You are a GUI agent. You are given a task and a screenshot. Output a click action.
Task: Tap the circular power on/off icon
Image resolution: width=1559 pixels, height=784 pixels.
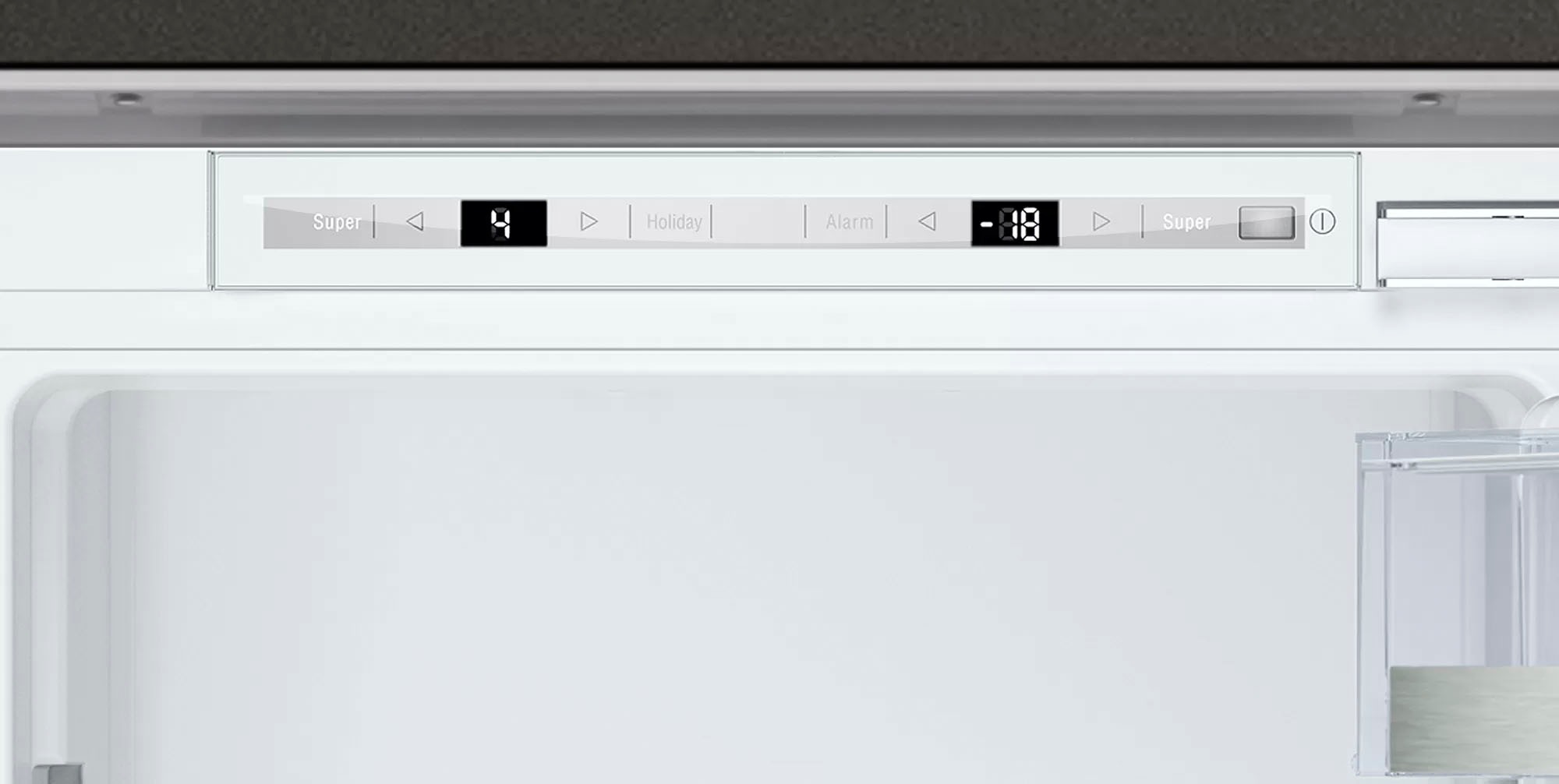coord(1322,222)
